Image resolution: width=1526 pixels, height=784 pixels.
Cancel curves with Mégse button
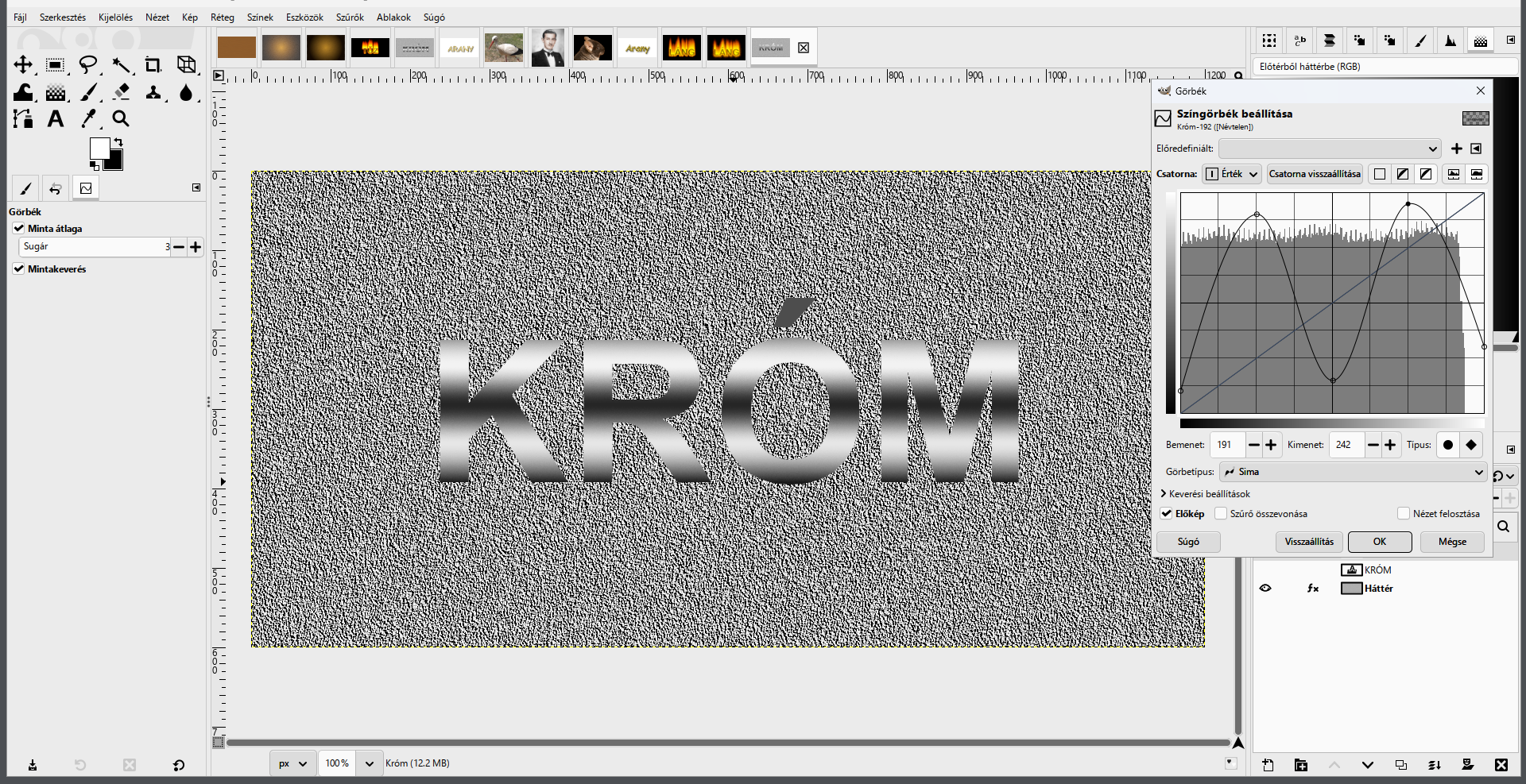point(1452,542)
